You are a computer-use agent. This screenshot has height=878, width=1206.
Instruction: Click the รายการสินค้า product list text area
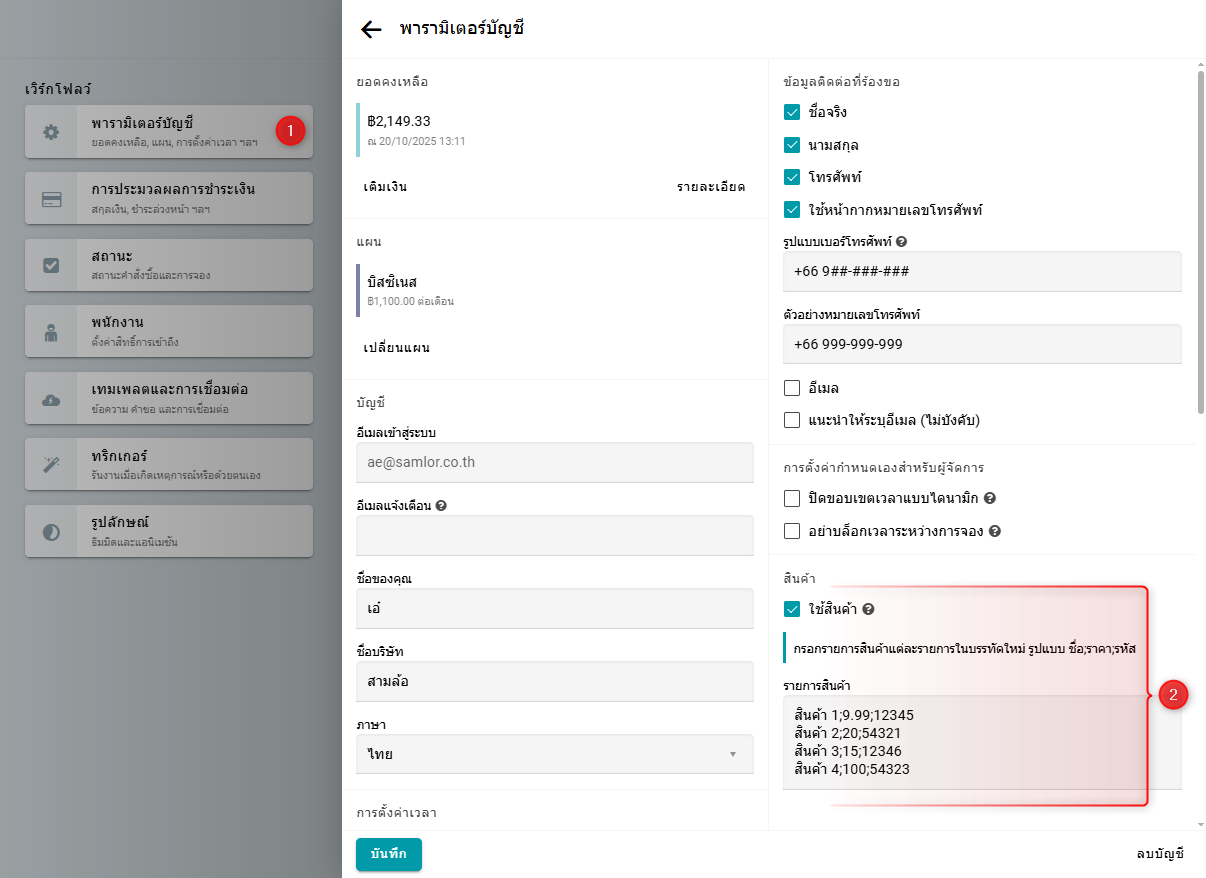980,742
